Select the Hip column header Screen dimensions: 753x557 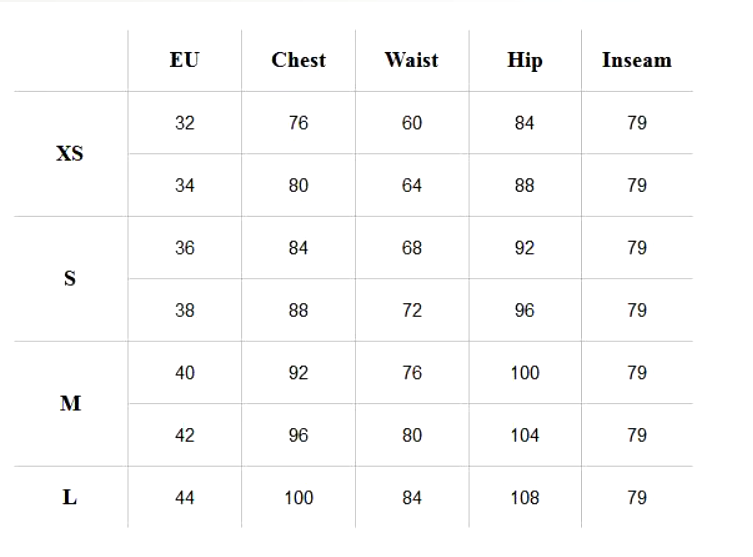[x=525, y=60]
